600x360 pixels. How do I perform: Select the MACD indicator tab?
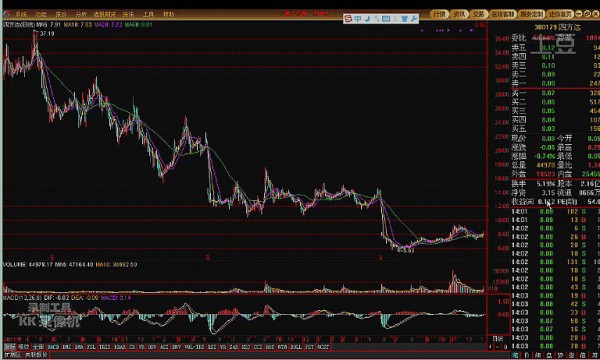point(53,347)
